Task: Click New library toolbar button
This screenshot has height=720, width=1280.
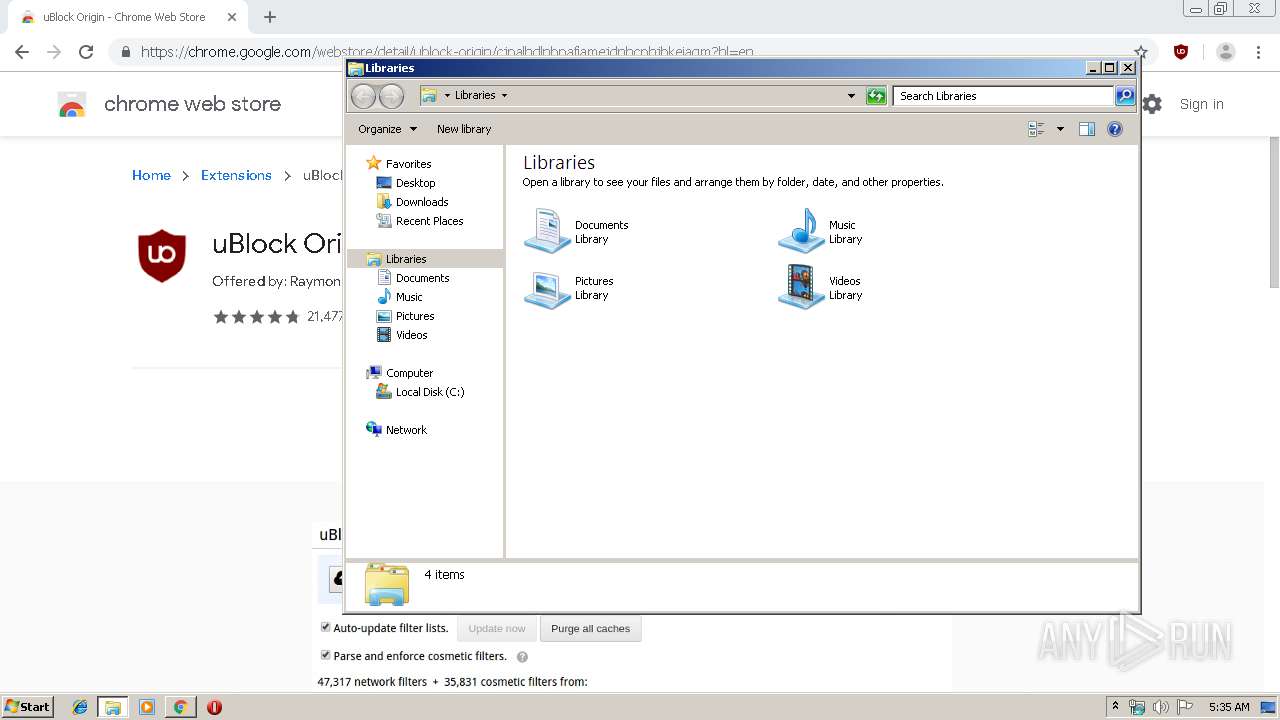Action: click(x=464, y=129)
